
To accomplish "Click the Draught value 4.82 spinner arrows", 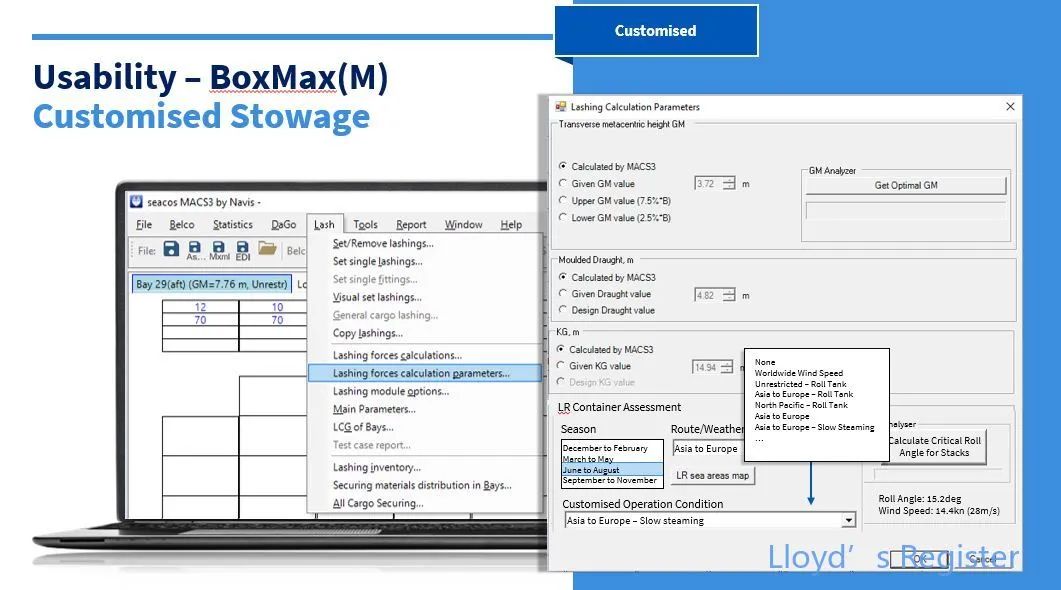I will pos(729,295).
